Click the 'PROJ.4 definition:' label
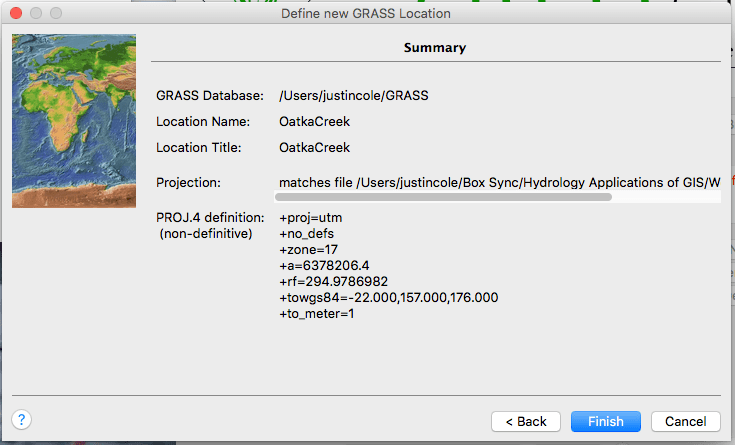 point(209,217)
